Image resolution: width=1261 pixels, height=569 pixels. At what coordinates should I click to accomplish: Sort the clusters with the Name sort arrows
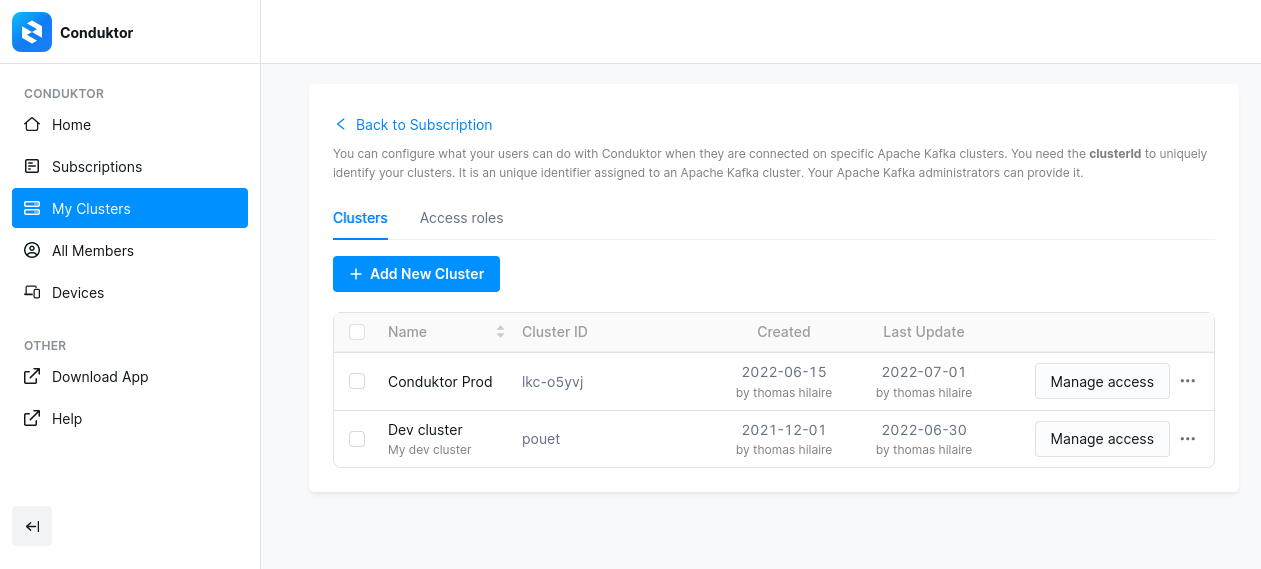(x=500, y=332)
